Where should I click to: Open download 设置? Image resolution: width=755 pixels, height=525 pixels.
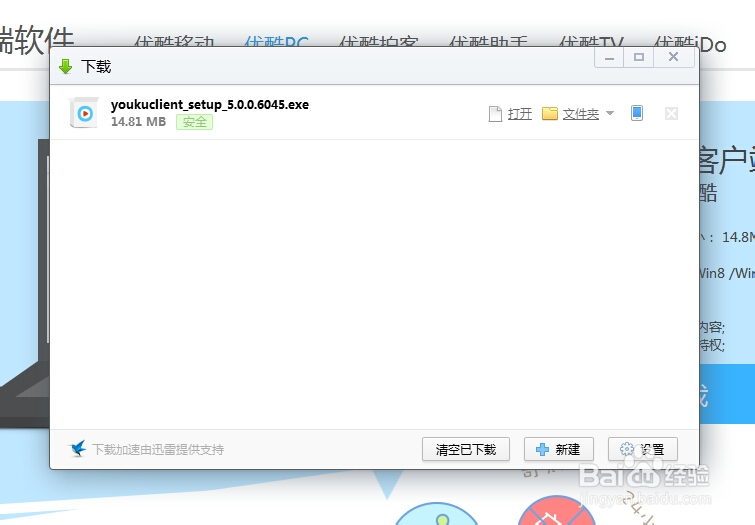pos(643,449)
